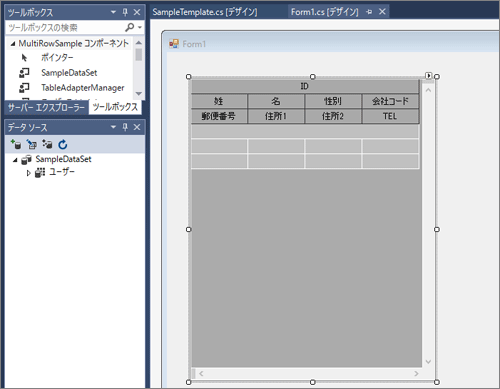Viewport: 500px width, 389px height.
Task: Collapse the SampleDataSet tree node
Action: point(15,160)
